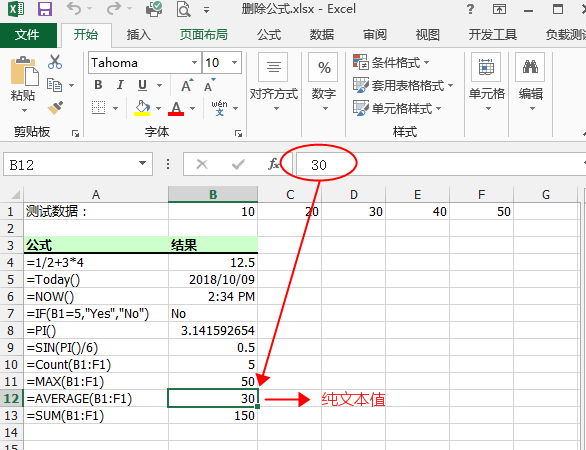Expand the font size dropdown
The height and width of the screenshot is (450, 586).
click(235, 62)
